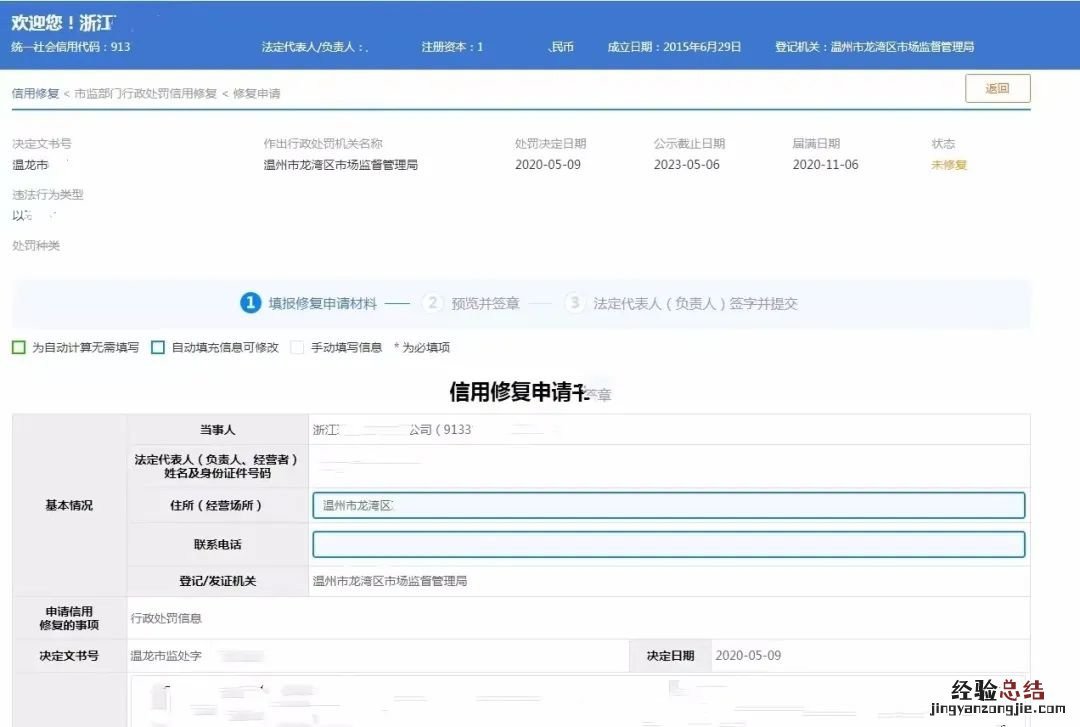The height and width of the screenshot is (727, 1080).
Task: Switch to 预览并签章 step
Action: 485,304
